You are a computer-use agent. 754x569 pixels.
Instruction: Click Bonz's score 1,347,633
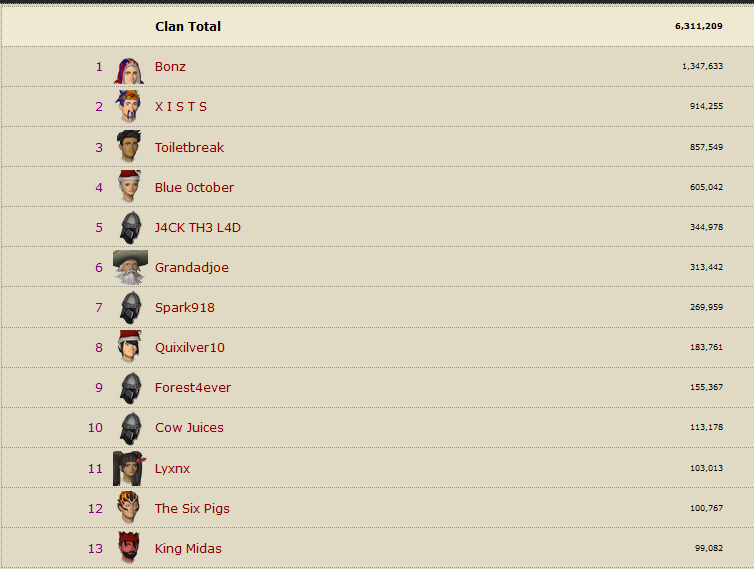pyautogui.click(x=702, y=66)
